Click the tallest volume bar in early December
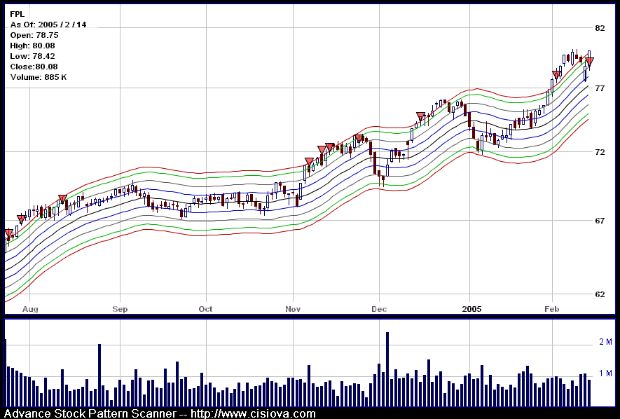 (388, 369)
